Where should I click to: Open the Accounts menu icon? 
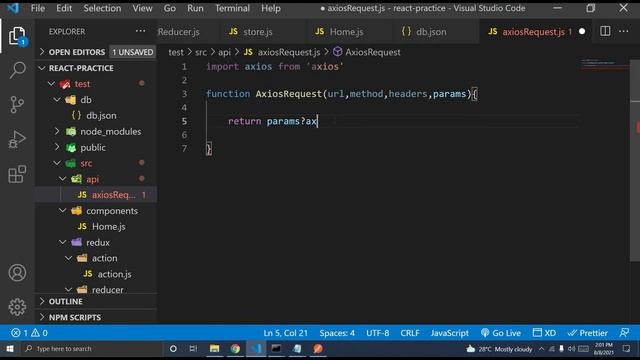click(x=17, y=273)
